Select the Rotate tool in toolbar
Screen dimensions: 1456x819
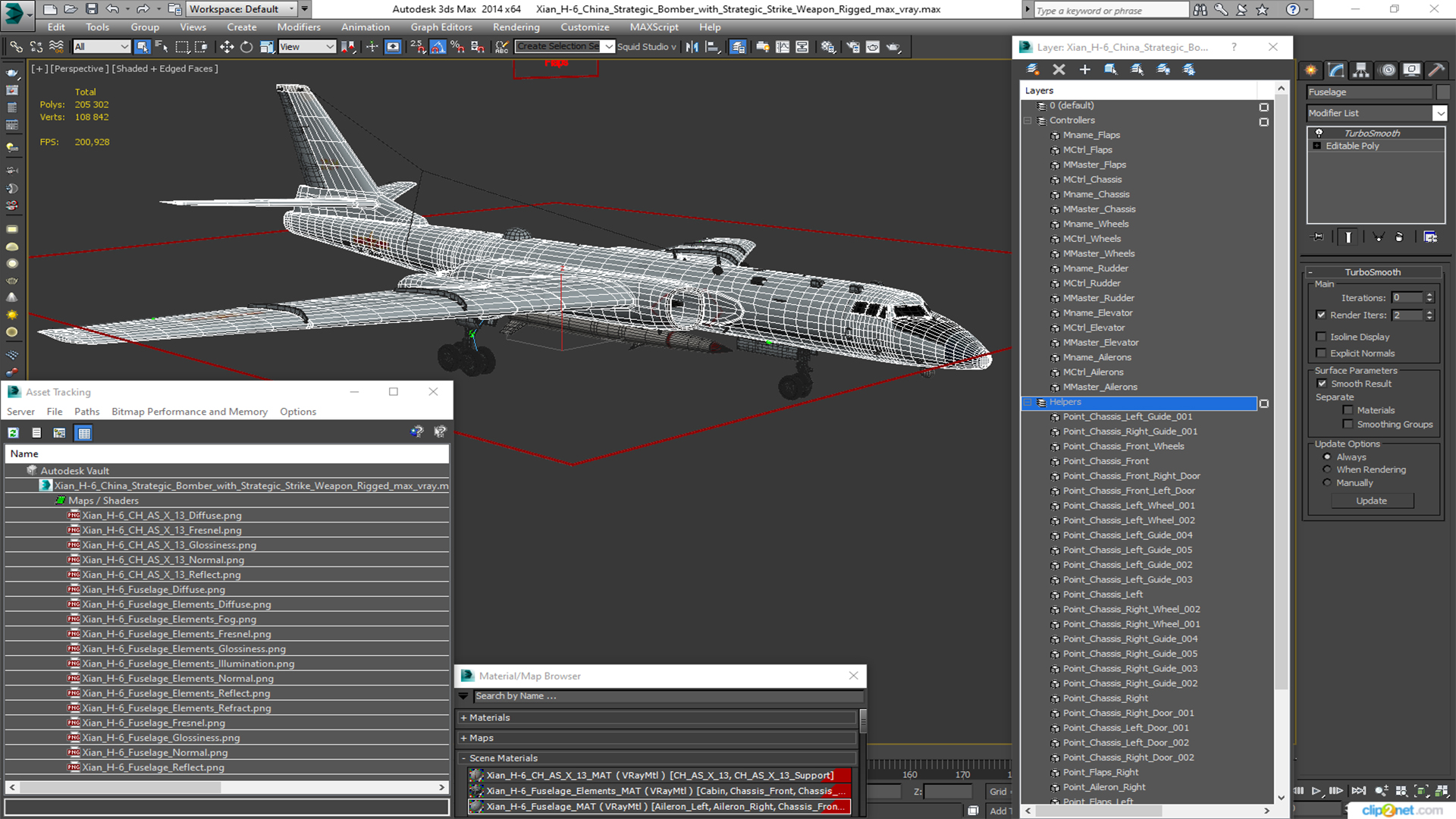pos(246,47)
